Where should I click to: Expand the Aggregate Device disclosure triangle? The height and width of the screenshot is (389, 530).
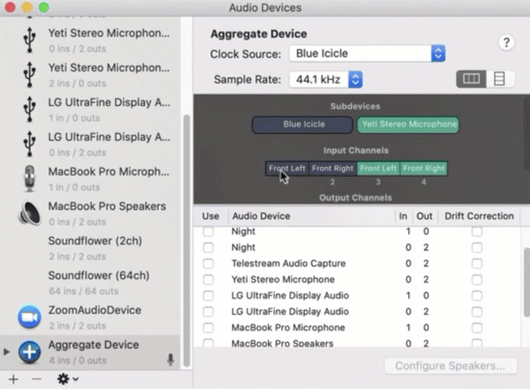pyautogui.click(x=6, y=352)
